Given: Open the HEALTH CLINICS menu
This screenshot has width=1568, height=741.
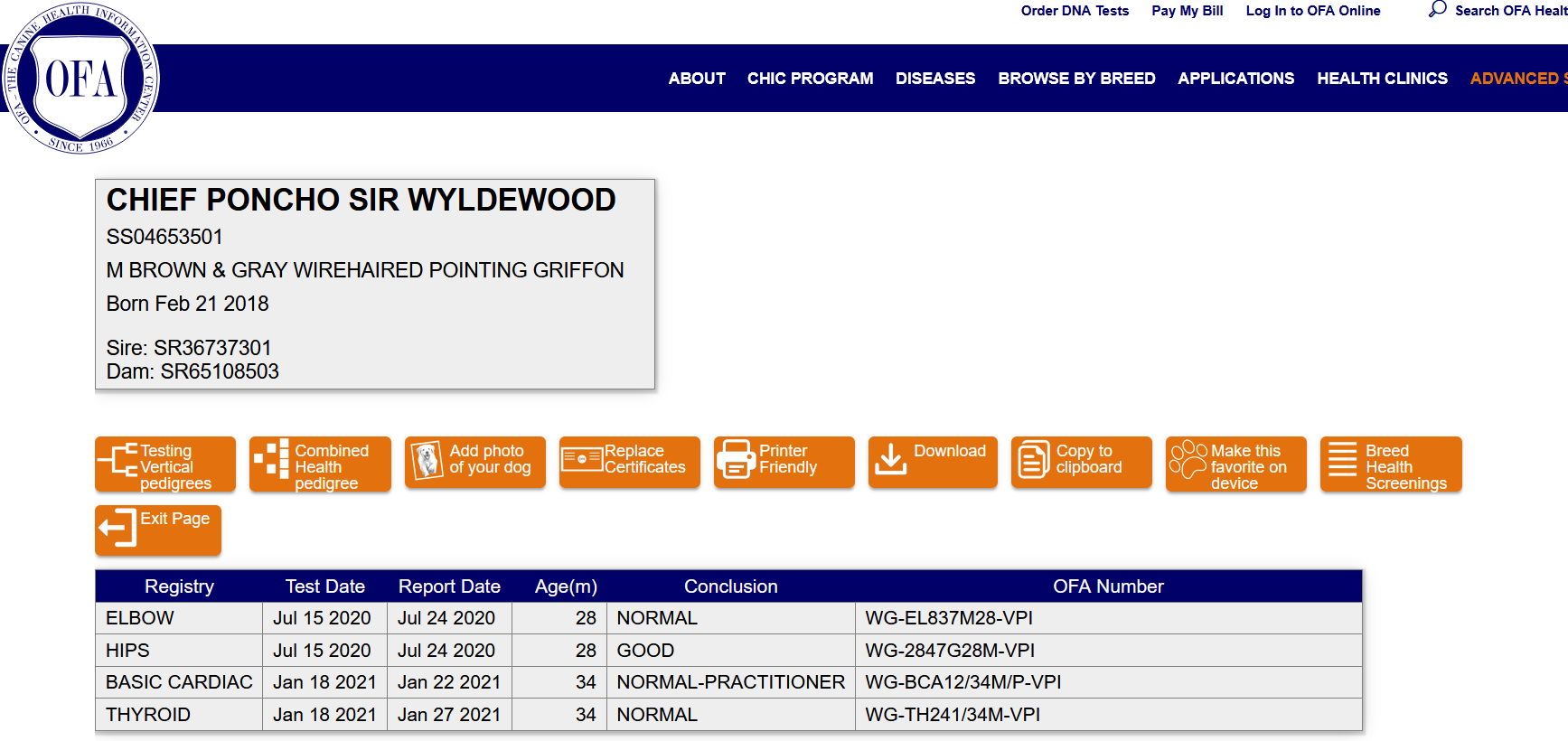Looking at the screenshot, I should coord(1382,79).
